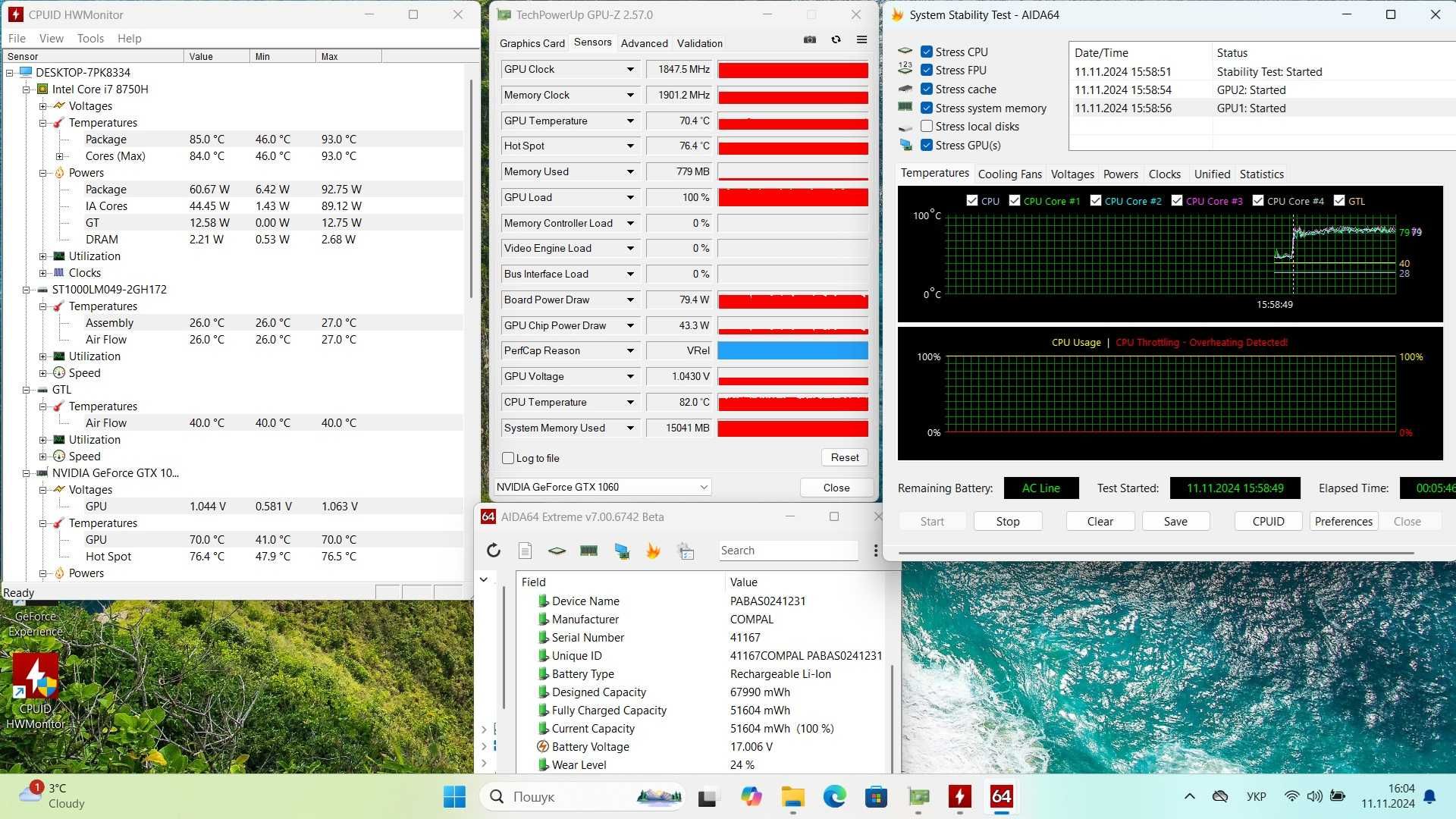Collapse the ST1000LM049-2GH172 drive node
The image size is (1456, 819).
tap(27, 290)
